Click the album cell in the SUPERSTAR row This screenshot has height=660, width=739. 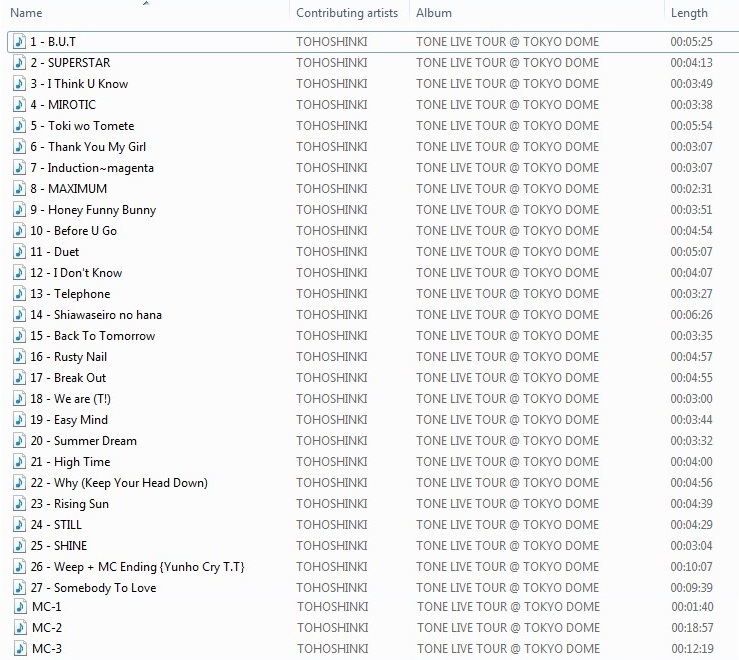click(508, 63)
